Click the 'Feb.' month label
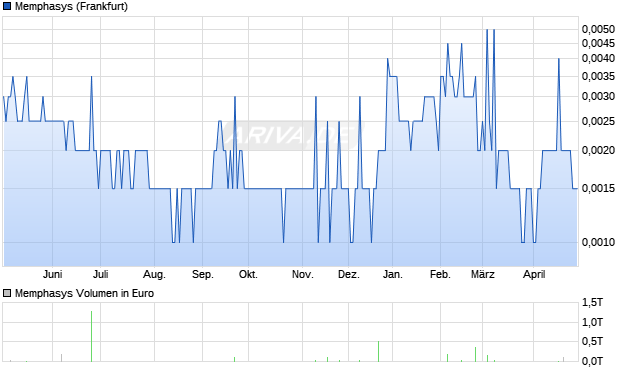The image size is (620, 371). [440, 274]
